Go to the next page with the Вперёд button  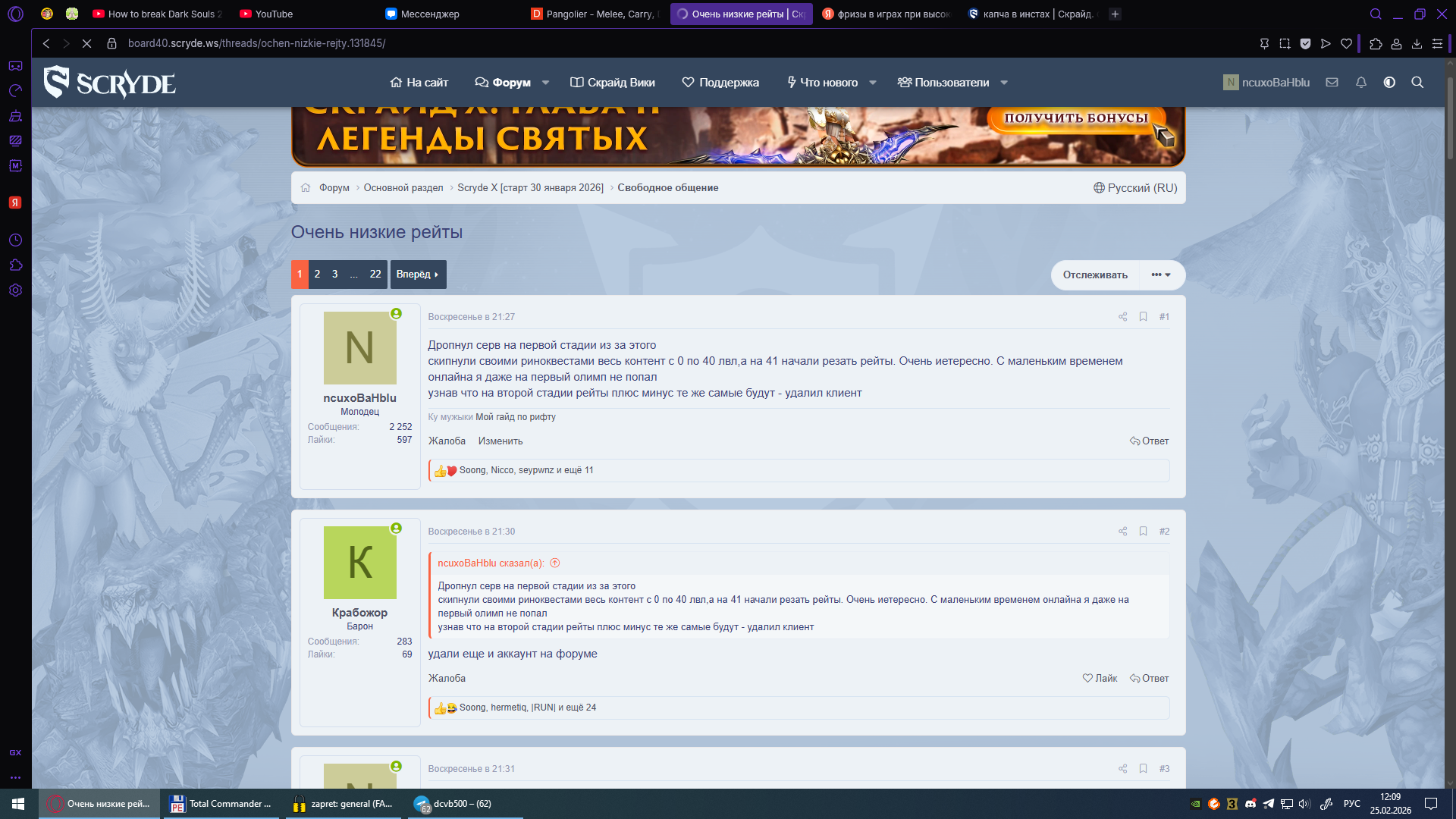417,275
